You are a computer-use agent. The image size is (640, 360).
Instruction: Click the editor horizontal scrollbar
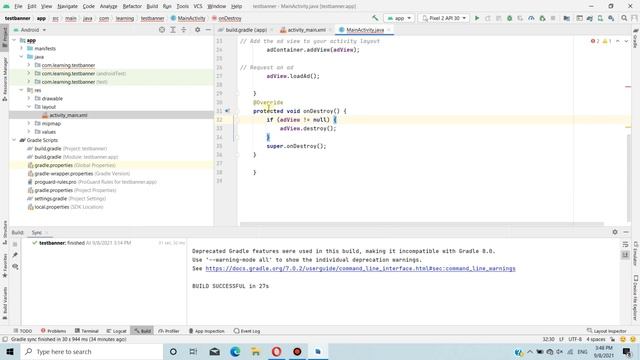coord(421,224)
